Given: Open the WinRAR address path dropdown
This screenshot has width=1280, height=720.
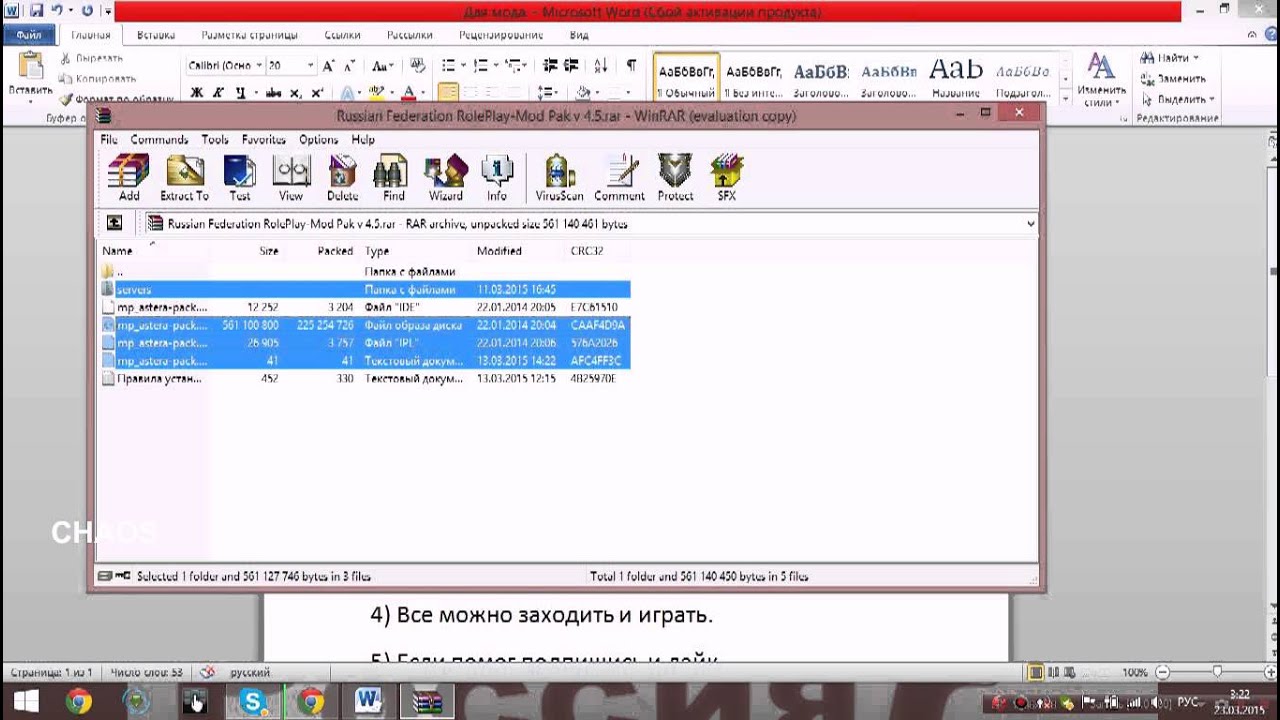Looking at the screenshot, I should point(1030,224).
